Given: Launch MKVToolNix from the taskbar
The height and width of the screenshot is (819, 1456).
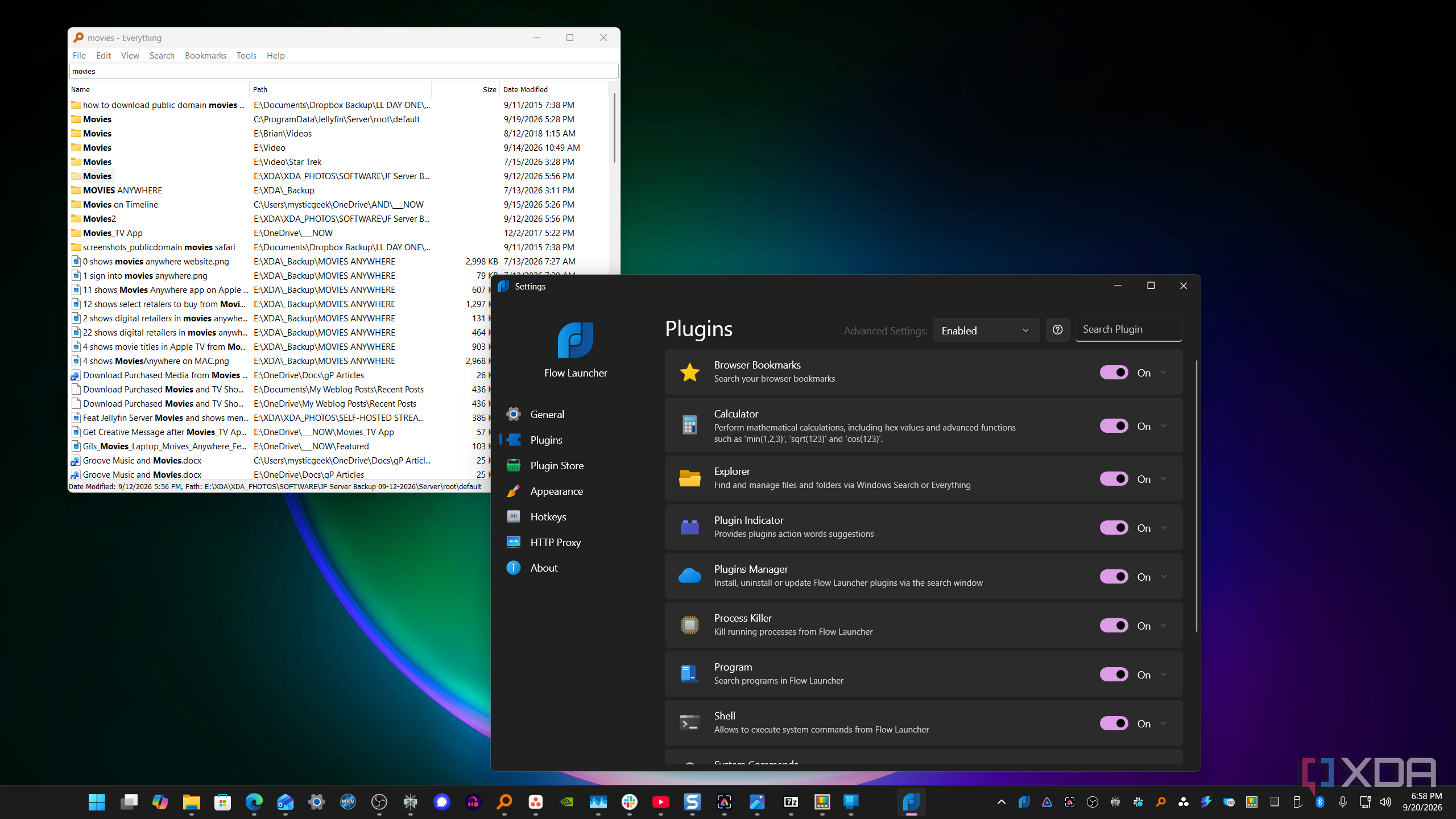Looking at the screenshot, I should pos(348,802).
